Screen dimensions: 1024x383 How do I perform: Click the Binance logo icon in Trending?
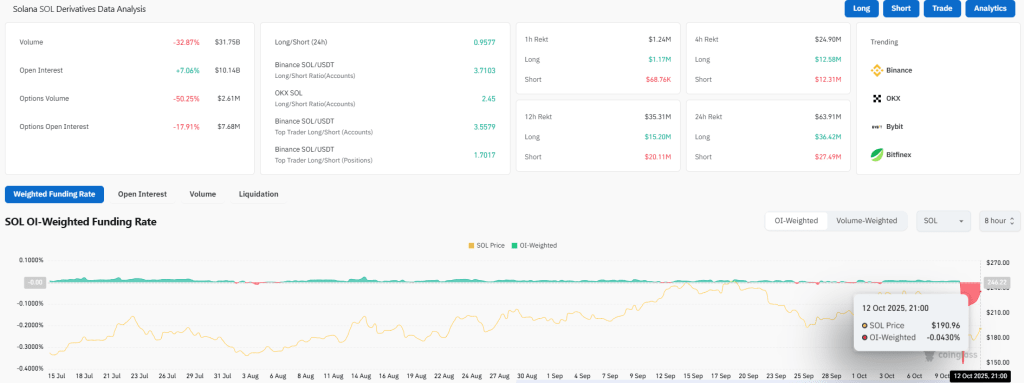tap(877, 70)
